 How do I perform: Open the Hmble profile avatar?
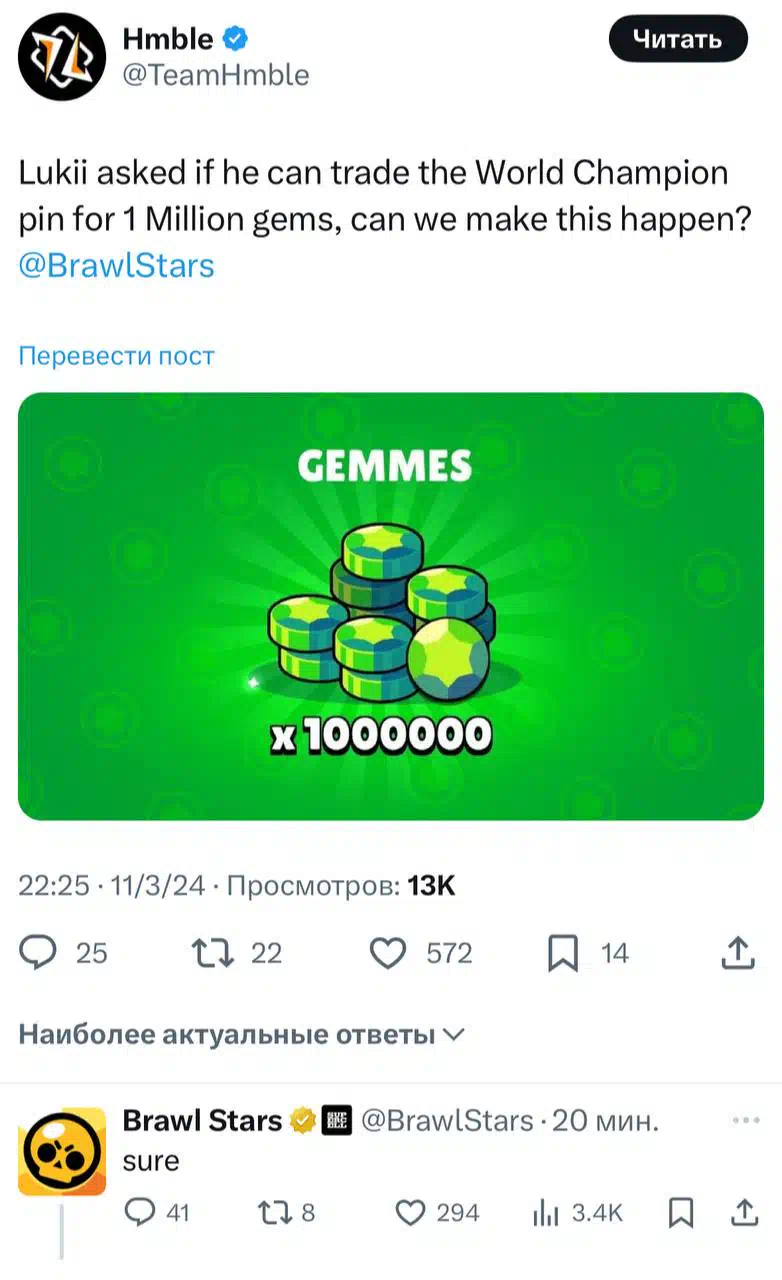pyautogui.click(x=62, y=58)
